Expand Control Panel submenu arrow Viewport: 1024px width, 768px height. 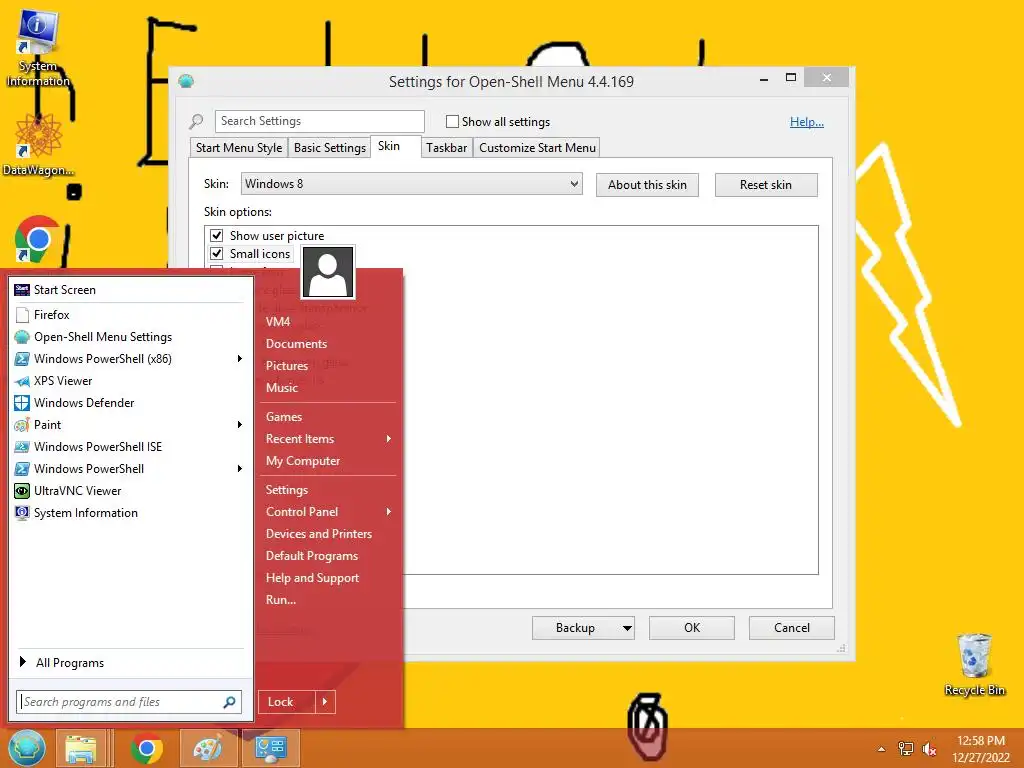(389, 512)
